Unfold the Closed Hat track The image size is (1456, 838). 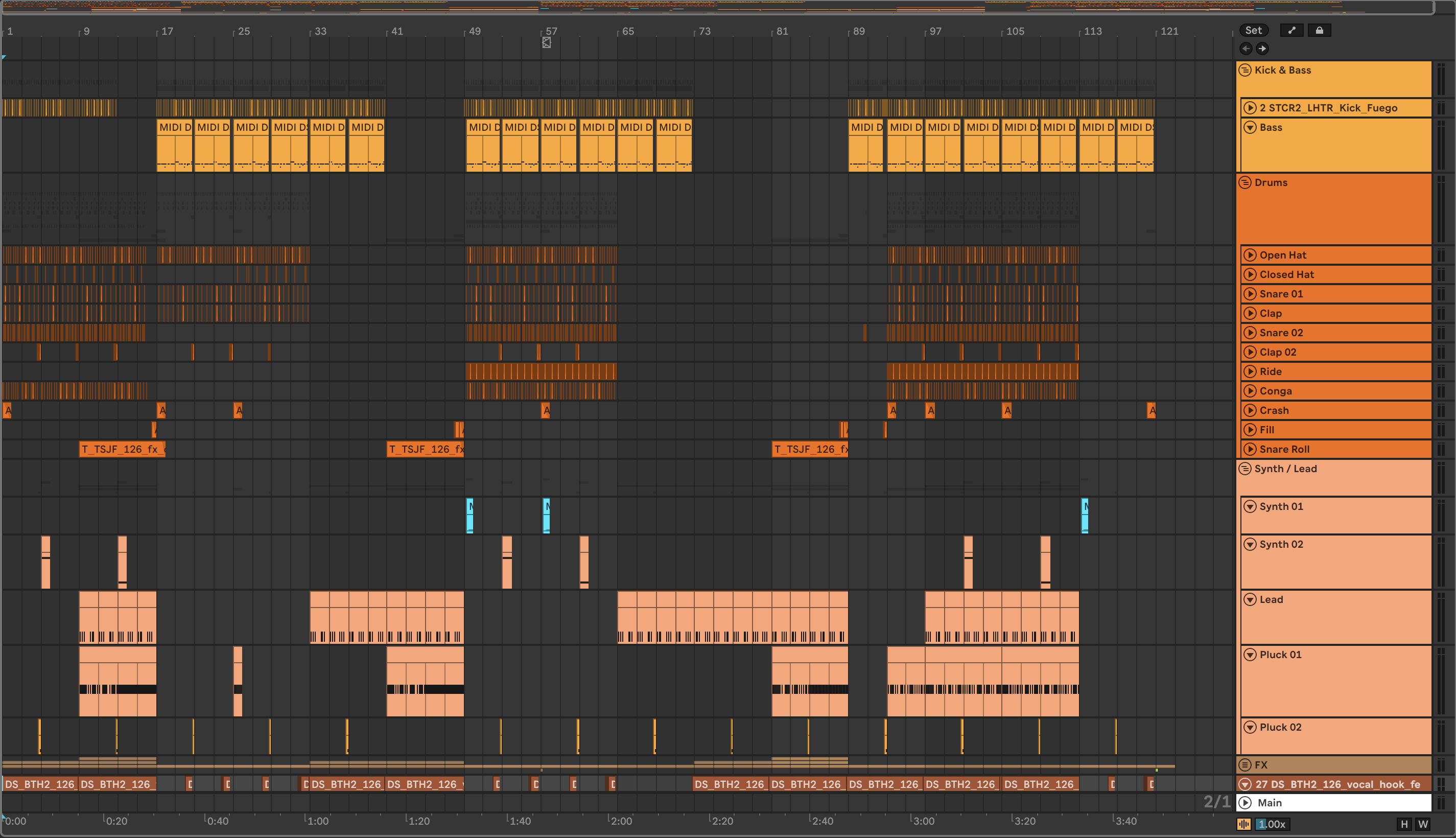(x=1250, y=274)
